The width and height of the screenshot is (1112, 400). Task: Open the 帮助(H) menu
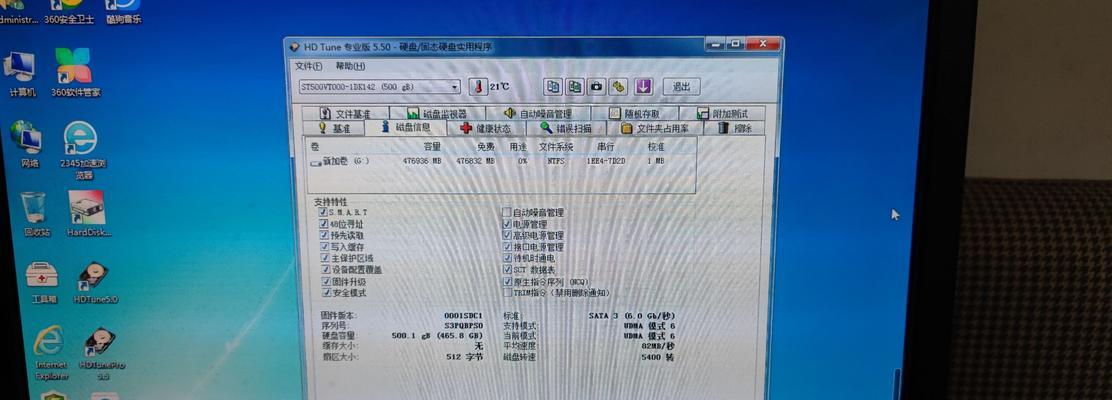[350, 66]
